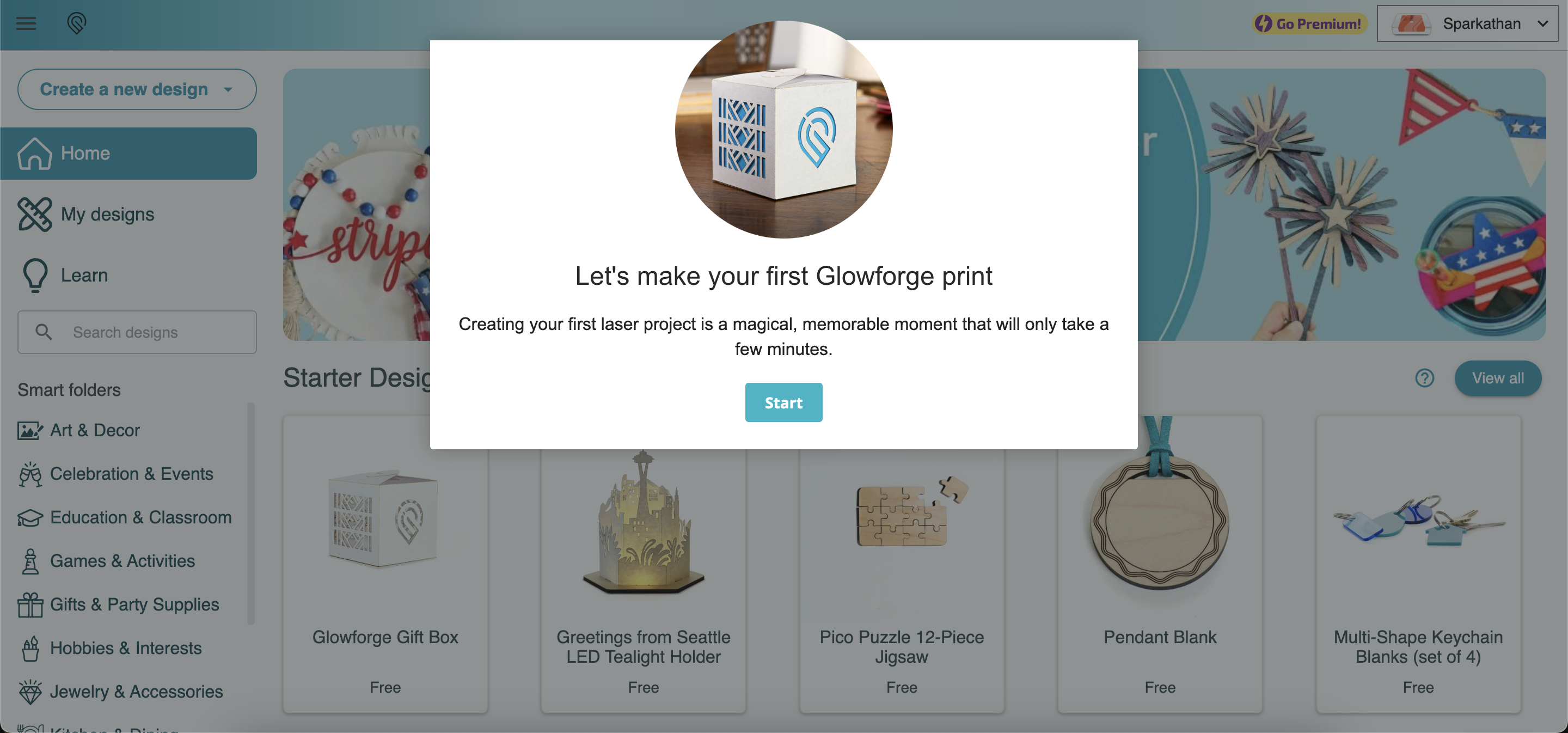Viewport: 1568px width, 733px height.
Task: Select the Games & Activities folder icon
Action: [x=30, y=561]
